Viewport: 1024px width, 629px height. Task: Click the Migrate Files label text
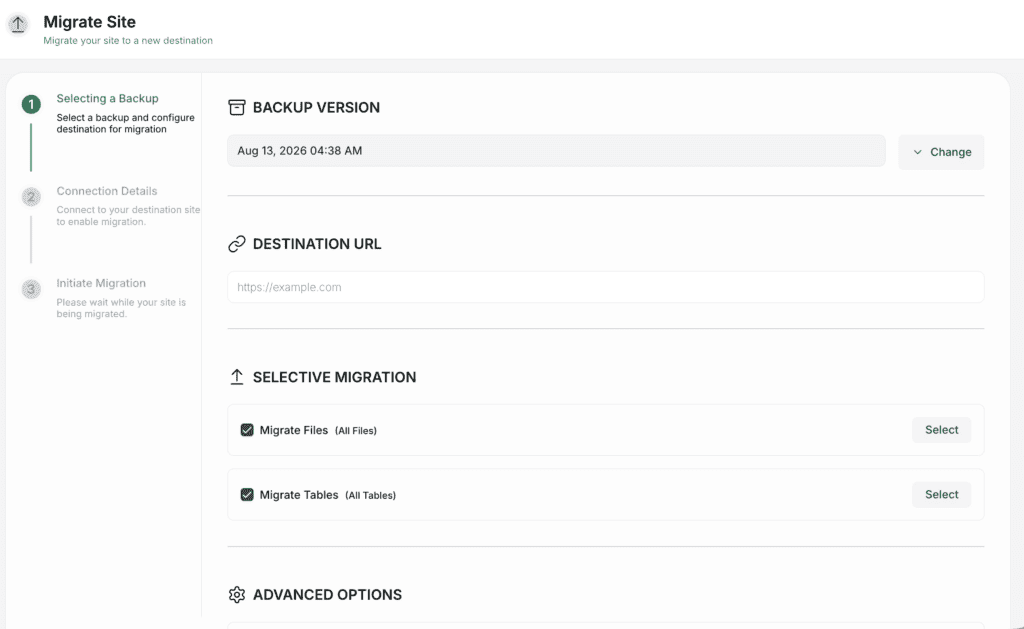pyautogui.click(x=294, y=430)
